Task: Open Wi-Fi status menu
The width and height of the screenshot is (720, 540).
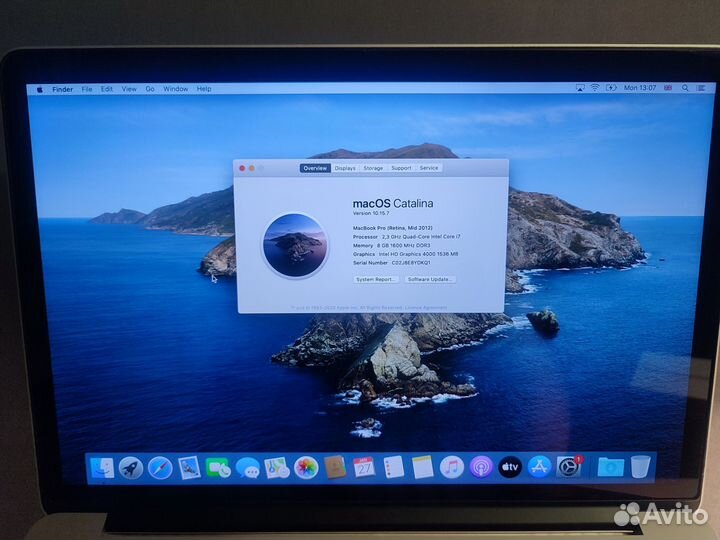Action: point(595,88)
